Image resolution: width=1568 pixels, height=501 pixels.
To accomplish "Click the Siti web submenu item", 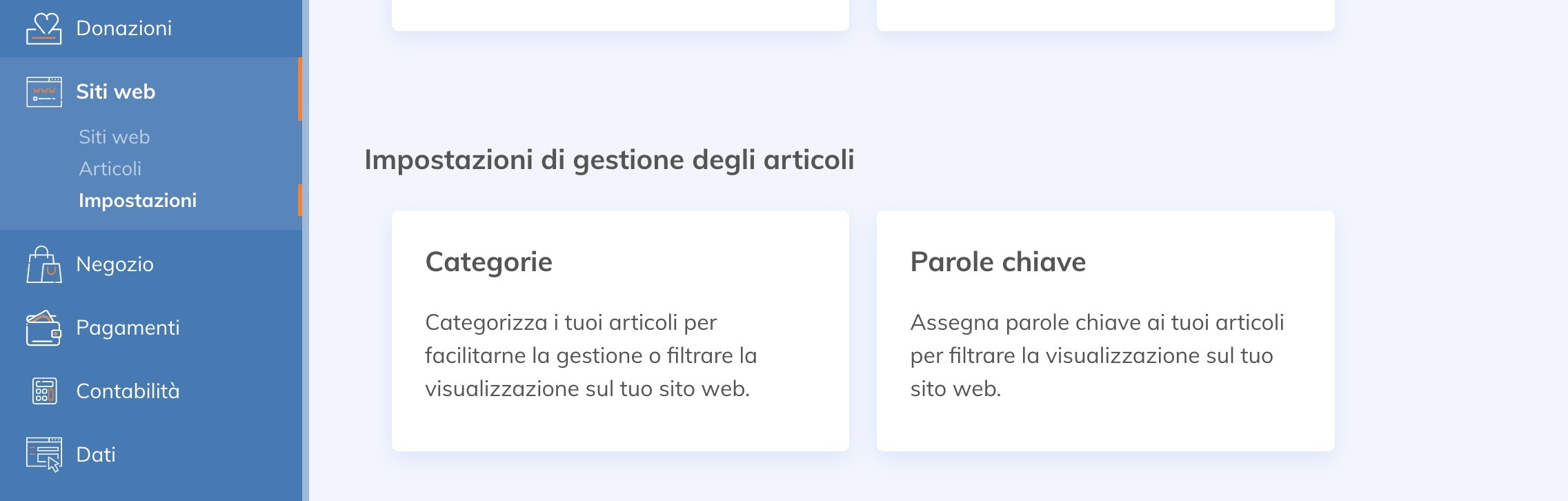I will pos(114,137).
